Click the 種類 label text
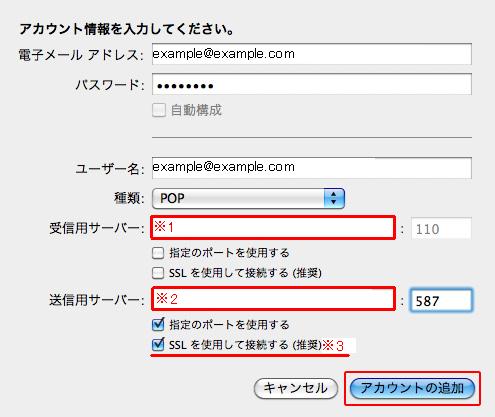The height and width of the screenshot is (417, 495). tap(129, 198)
